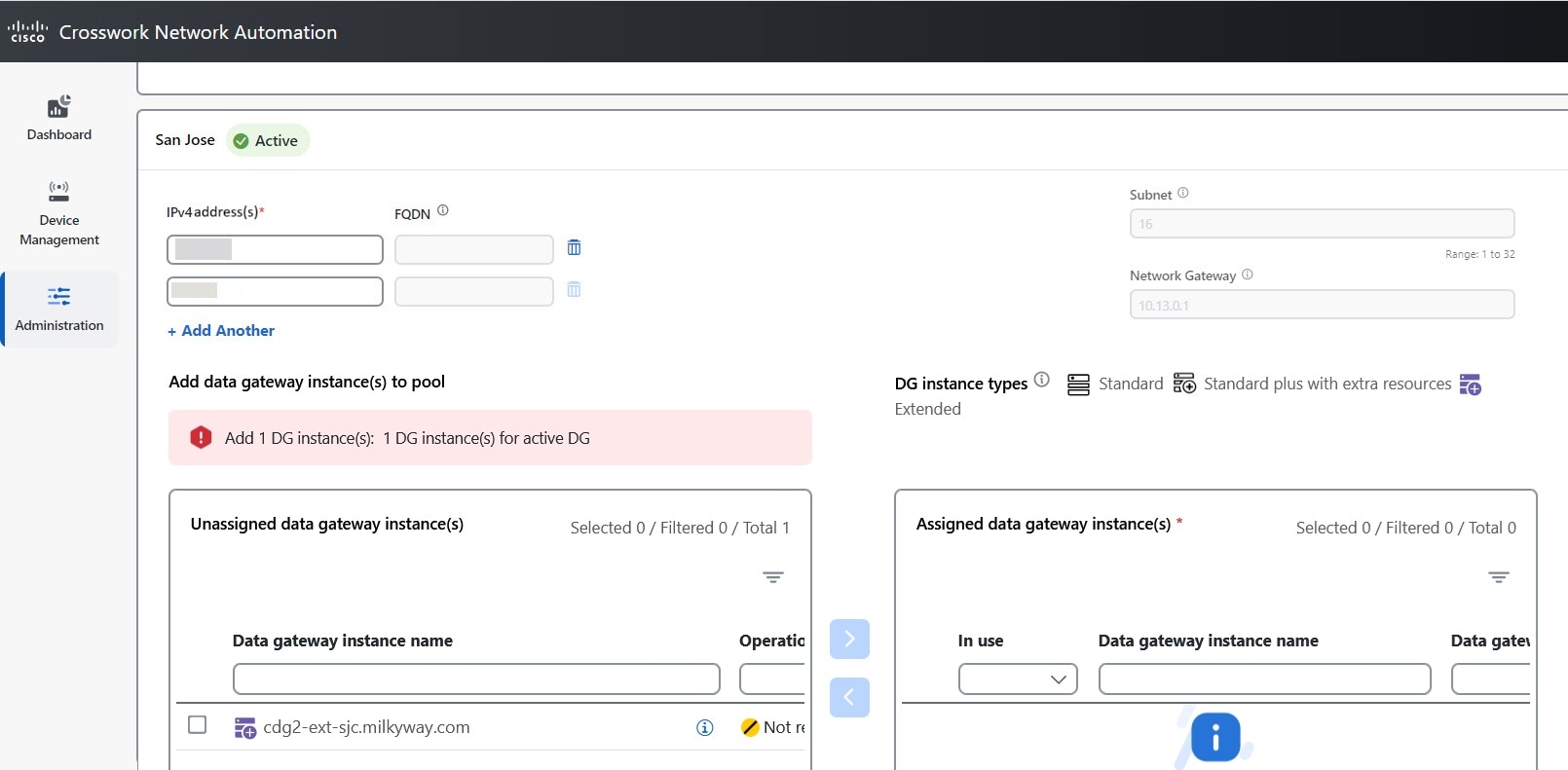Open the Dashboard section

[x=59, y=119]
